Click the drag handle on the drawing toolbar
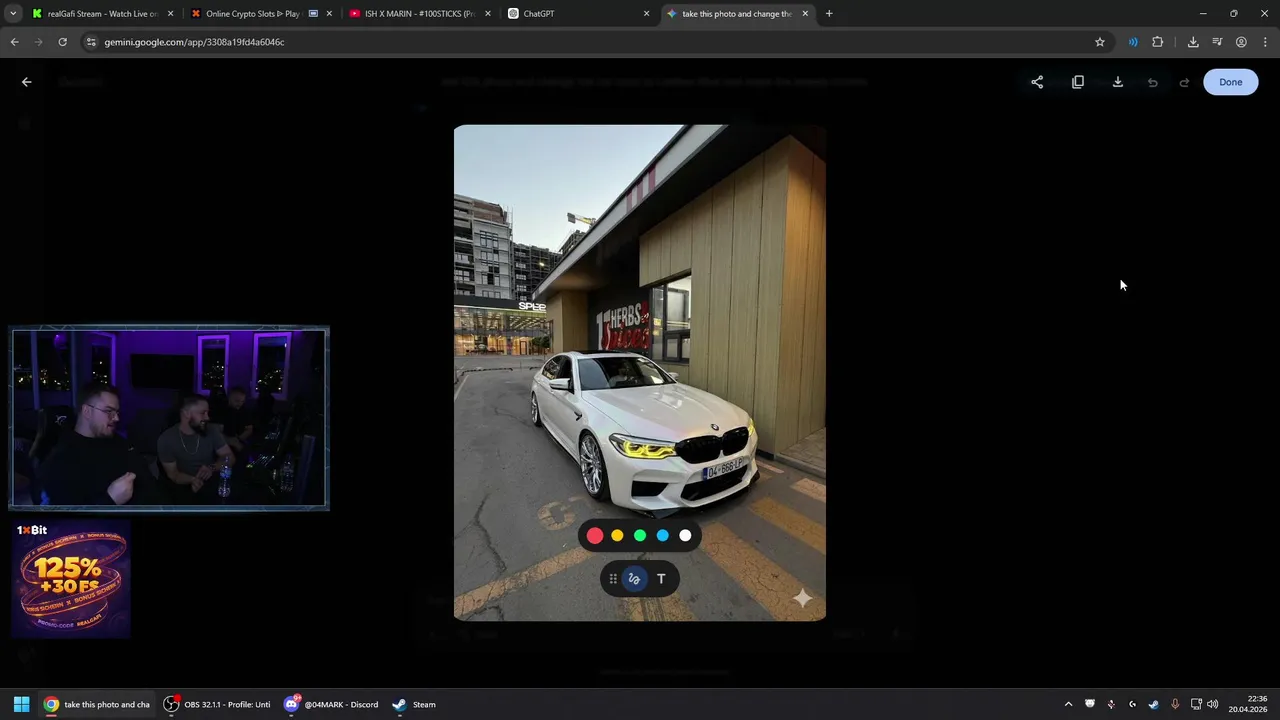 (x=613, y=579)
